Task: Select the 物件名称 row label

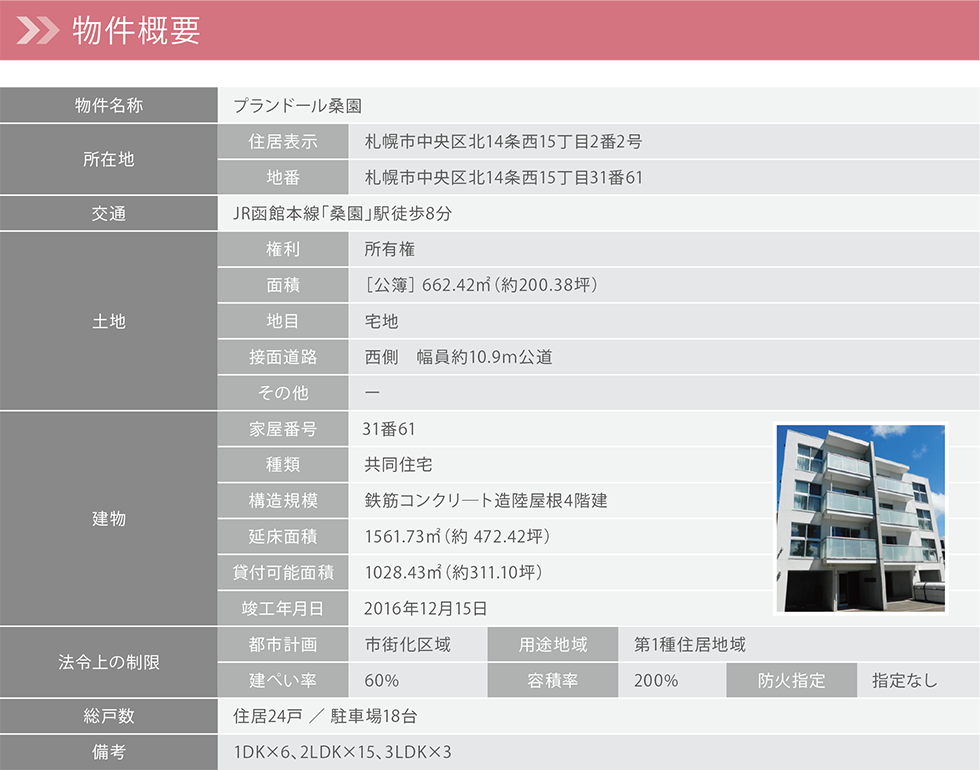Action: click(x=108, y=105)
